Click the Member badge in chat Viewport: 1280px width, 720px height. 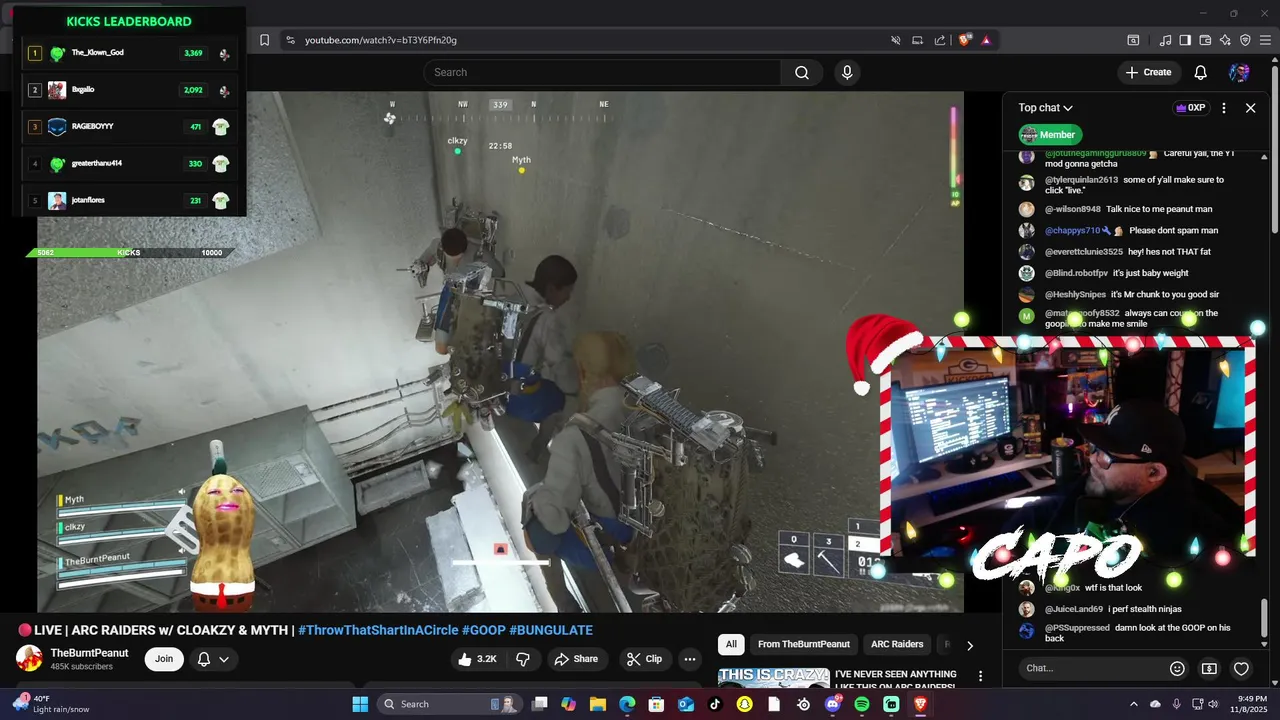pos(1048,135)
